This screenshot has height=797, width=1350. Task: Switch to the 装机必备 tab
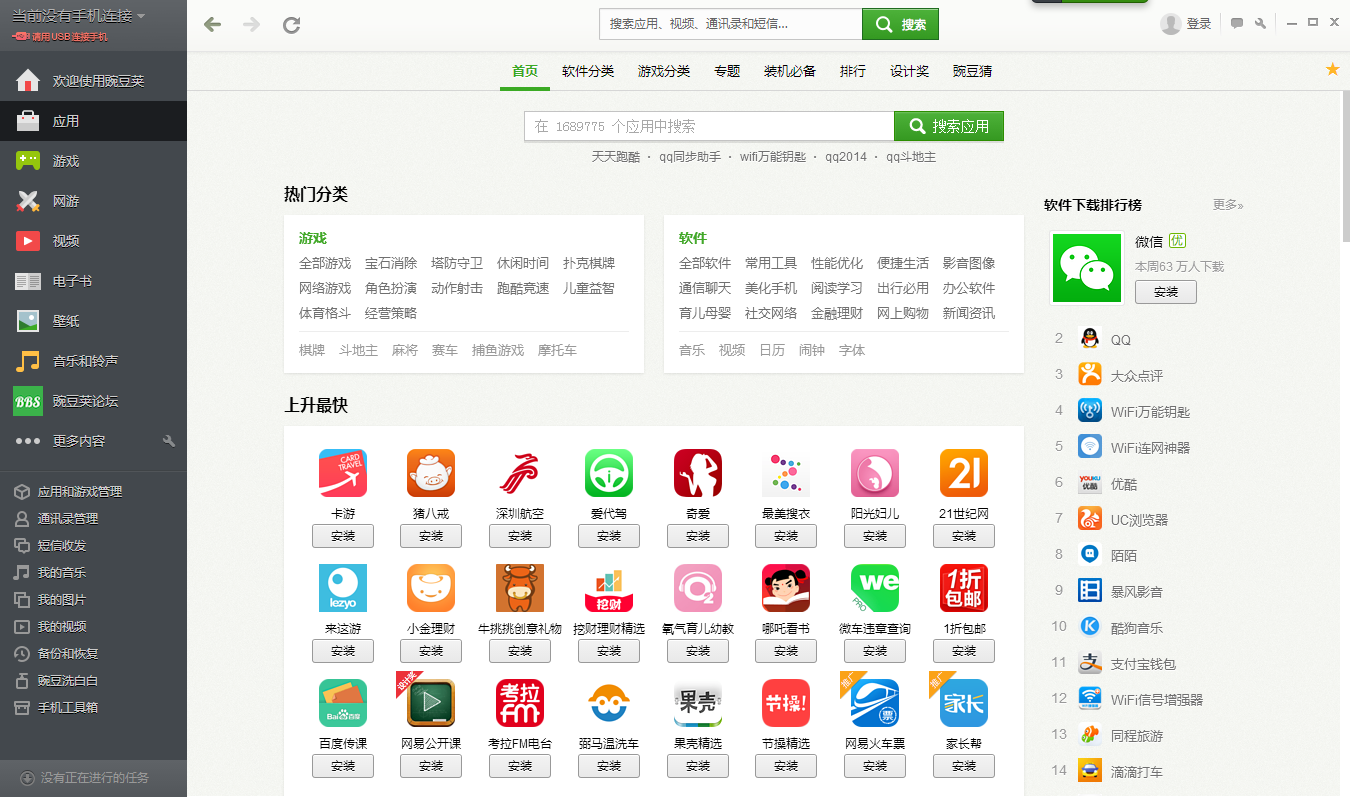click(x=790, y=71)
